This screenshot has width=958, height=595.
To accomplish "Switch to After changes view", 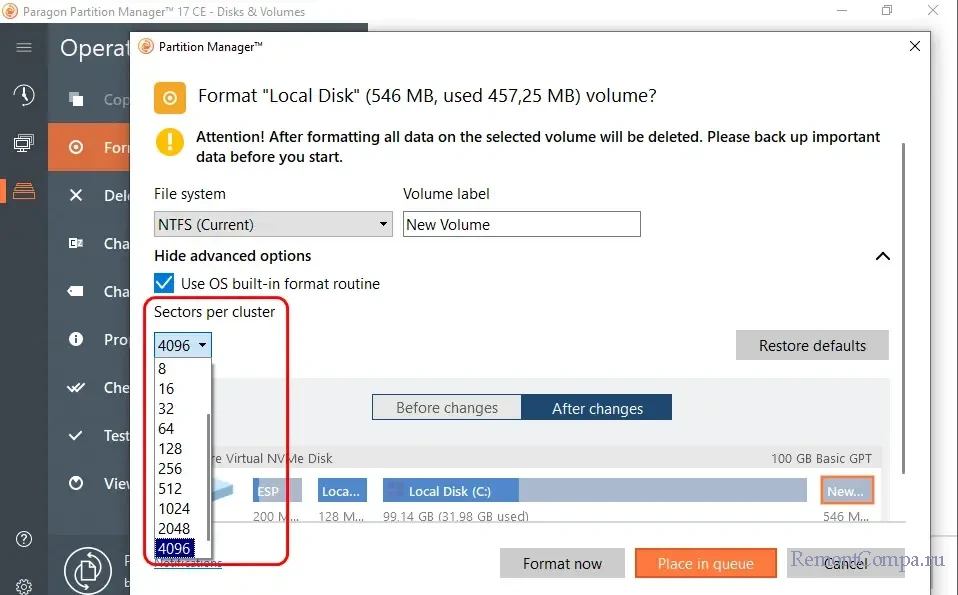I will tap(597, 407).
